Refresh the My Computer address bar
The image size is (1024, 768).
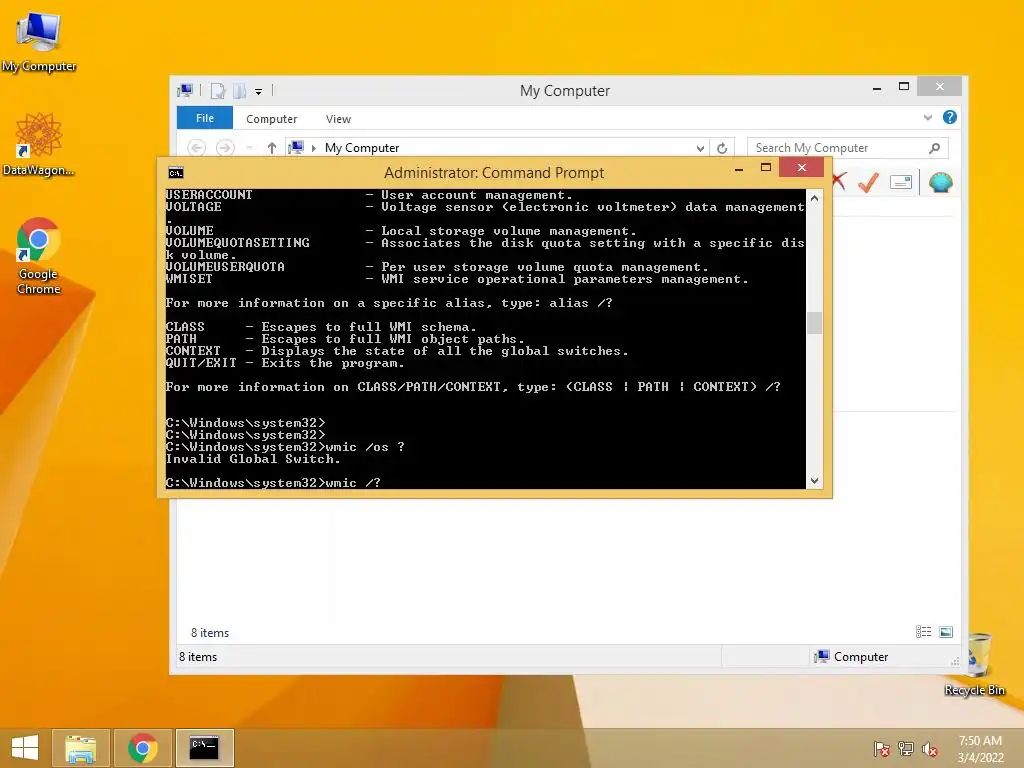coord(722,148)
